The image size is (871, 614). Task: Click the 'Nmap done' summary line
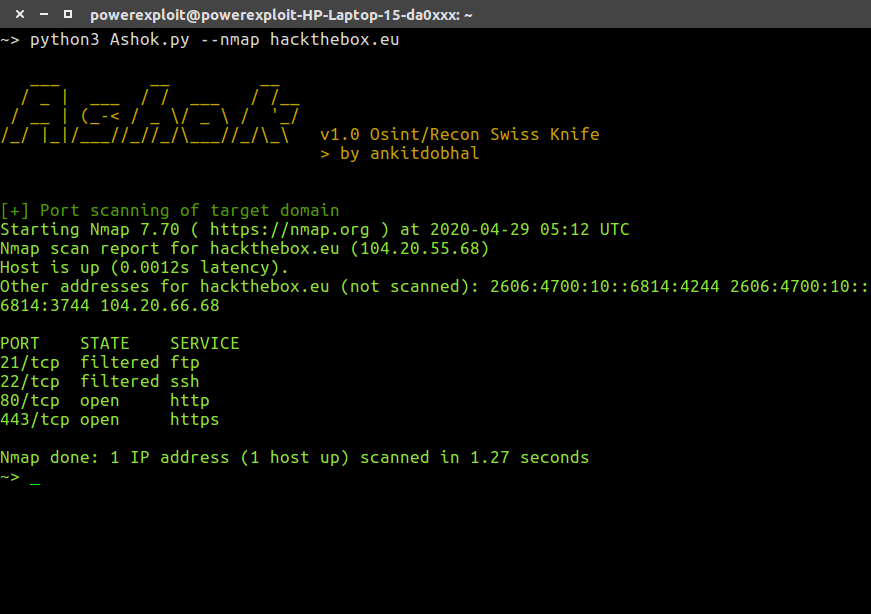(294, 457)
